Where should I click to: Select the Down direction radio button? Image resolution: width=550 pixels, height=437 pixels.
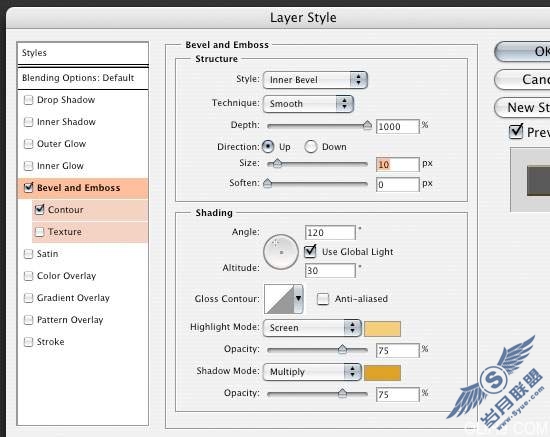pyautogui.click(x=311, y=147)
